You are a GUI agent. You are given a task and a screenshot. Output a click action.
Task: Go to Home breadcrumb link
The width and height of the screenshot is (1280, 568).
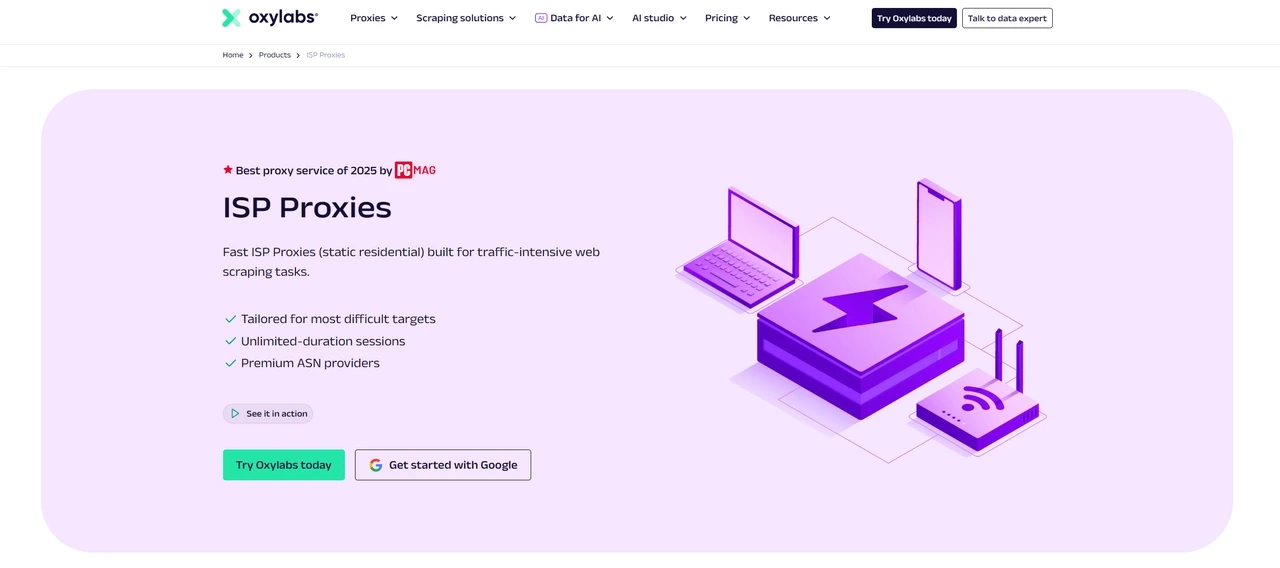coord(233,55)
